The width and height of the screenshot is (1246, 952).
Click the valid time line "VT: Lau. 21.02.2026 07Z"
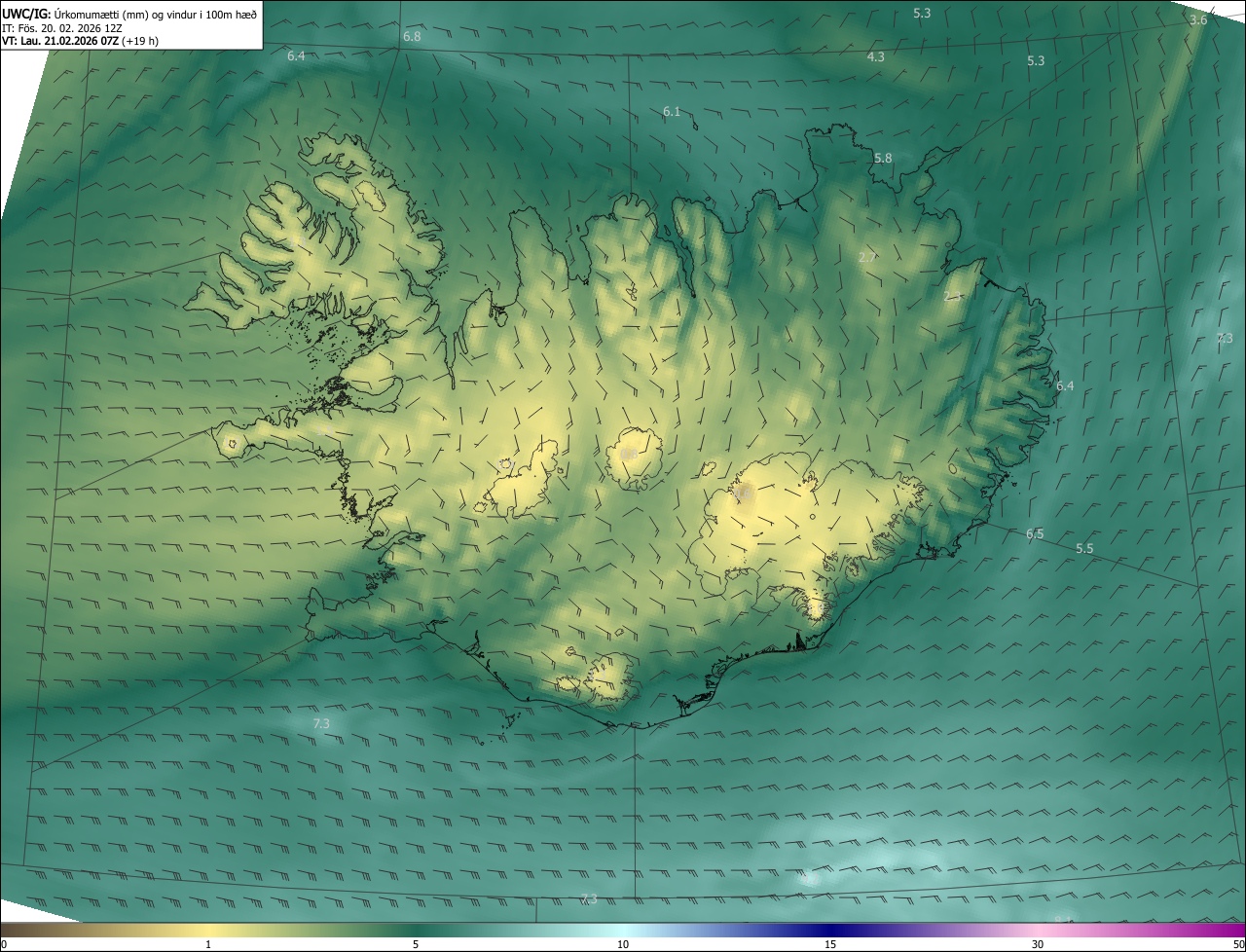[60, 41]
